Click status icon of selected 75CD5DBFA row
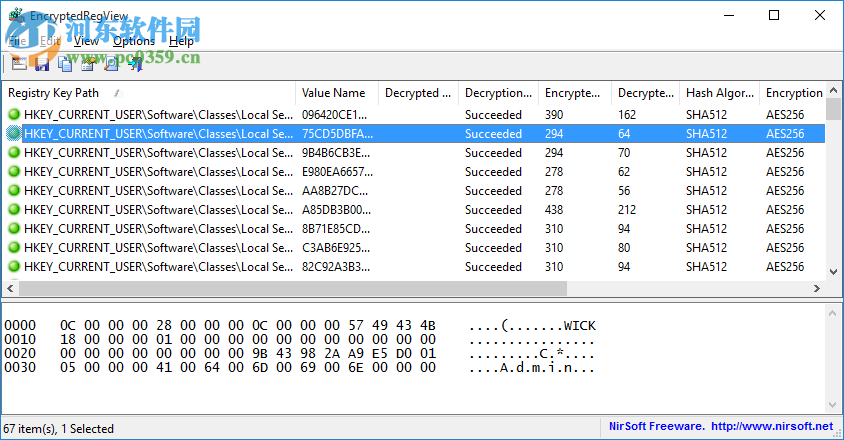The width and height of the screenshot is (844, 440). 14,134
